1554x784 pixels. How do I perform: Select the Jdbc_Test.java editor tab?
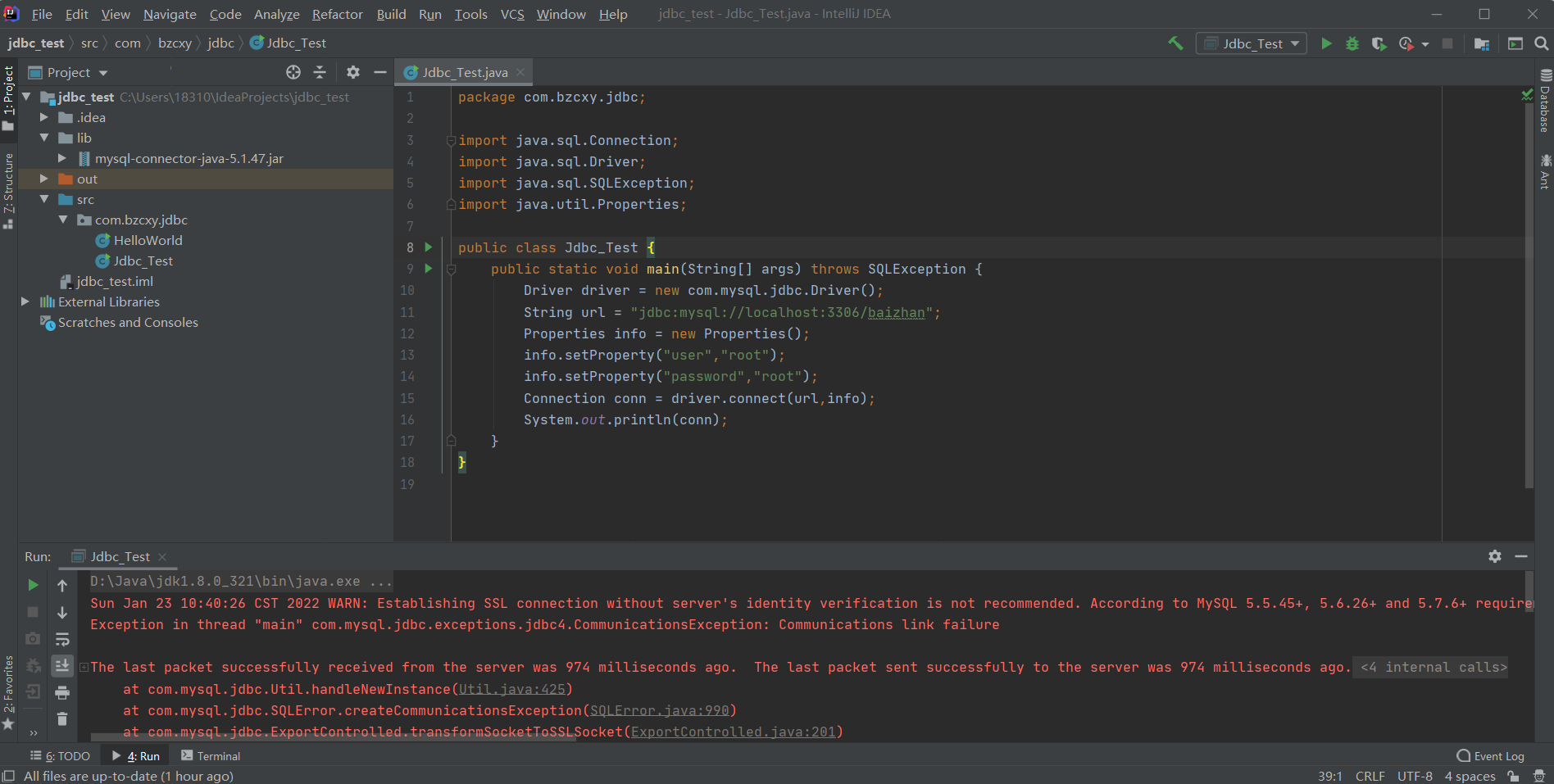pyautogui.click(x=465, y=72)
